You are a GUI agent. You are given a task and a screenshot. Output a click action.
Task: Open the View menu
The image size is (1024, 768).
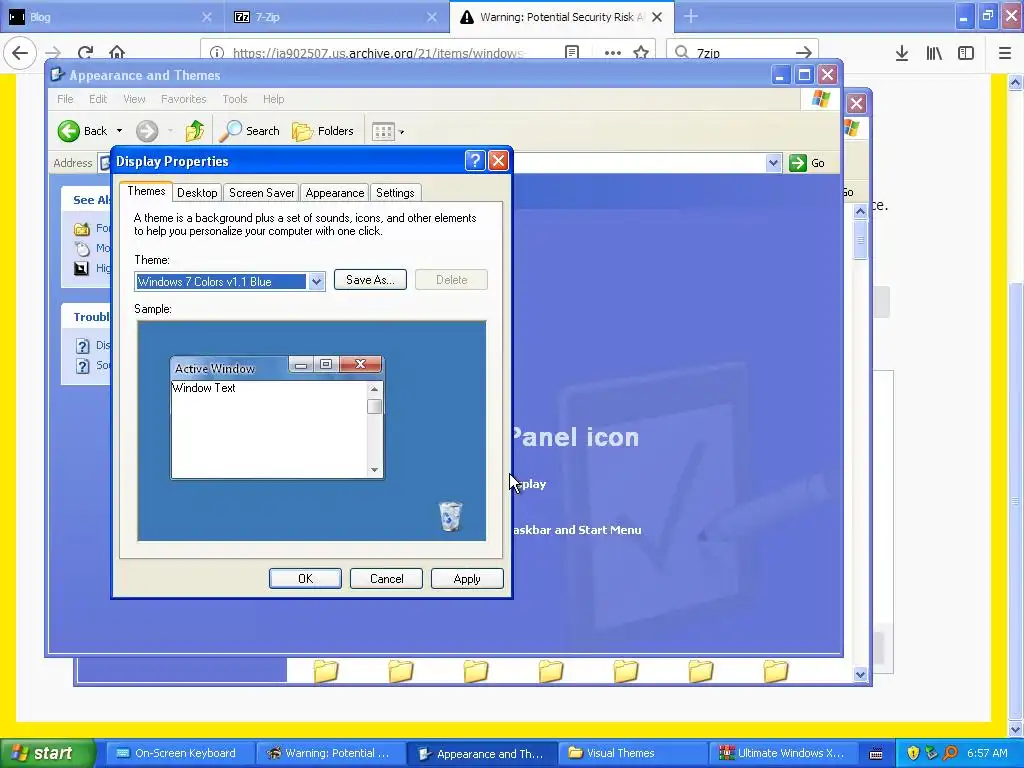[134, 99]
